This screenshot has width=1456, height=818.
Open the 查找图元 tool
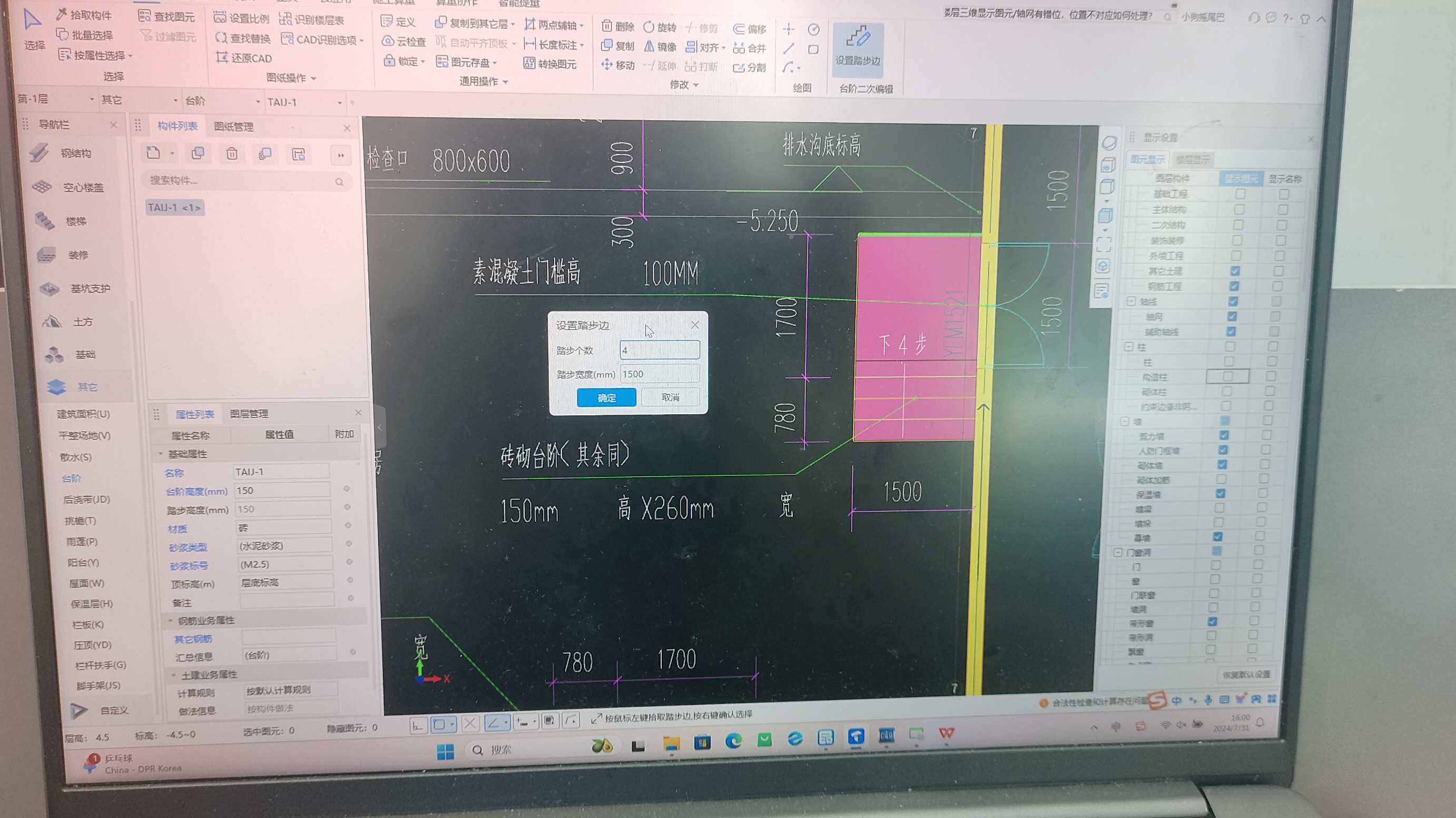point(166,16)
